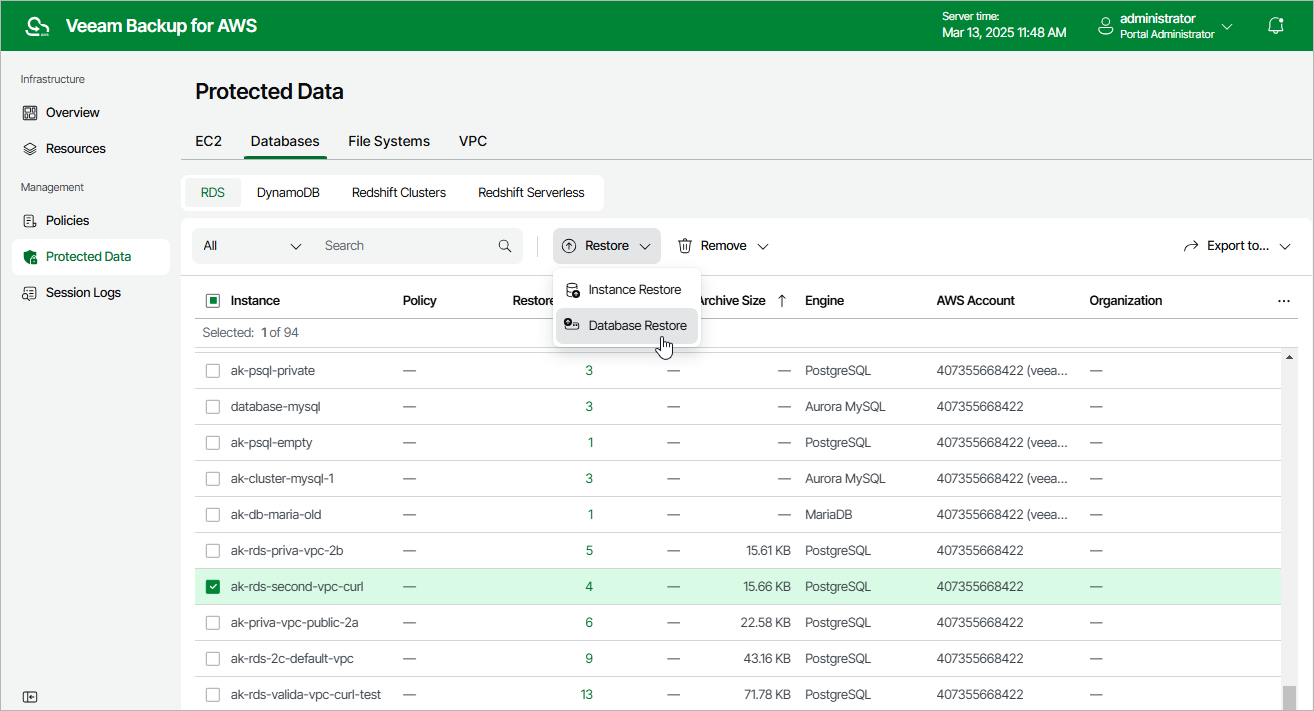Screen dimensions: 1314x711
Task: Check the ak-priva-vpc-public-2a row checkbox
Action: (x=213, y=623)
